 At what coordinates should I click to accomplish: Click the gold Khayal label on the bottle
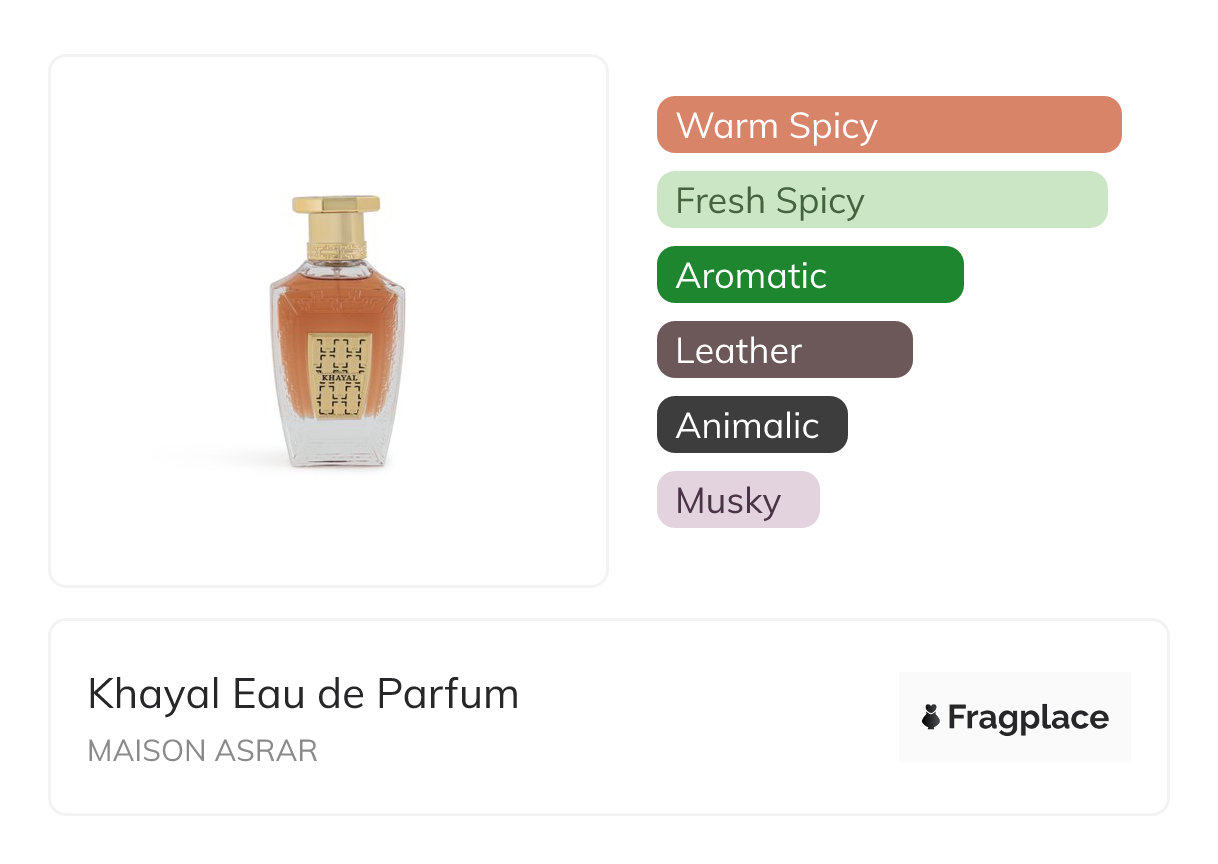click(339, 374)
